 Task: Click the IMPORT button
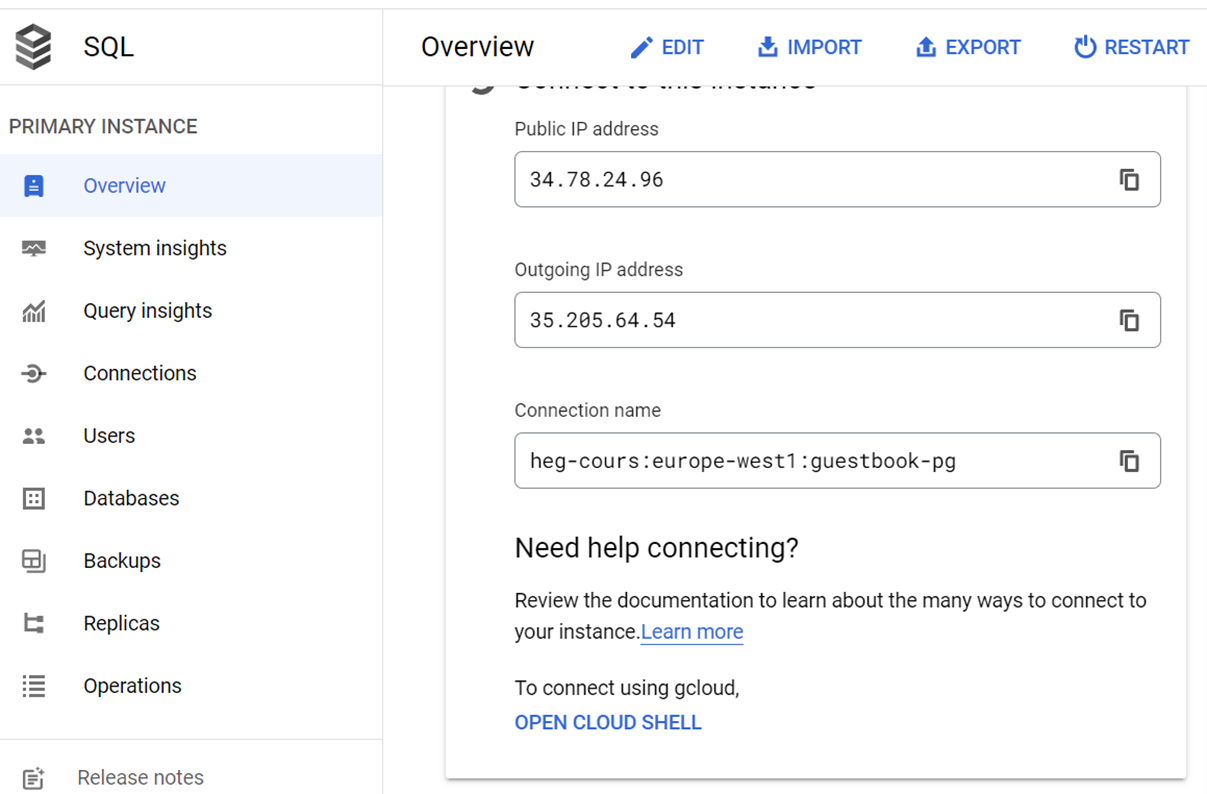809,47
